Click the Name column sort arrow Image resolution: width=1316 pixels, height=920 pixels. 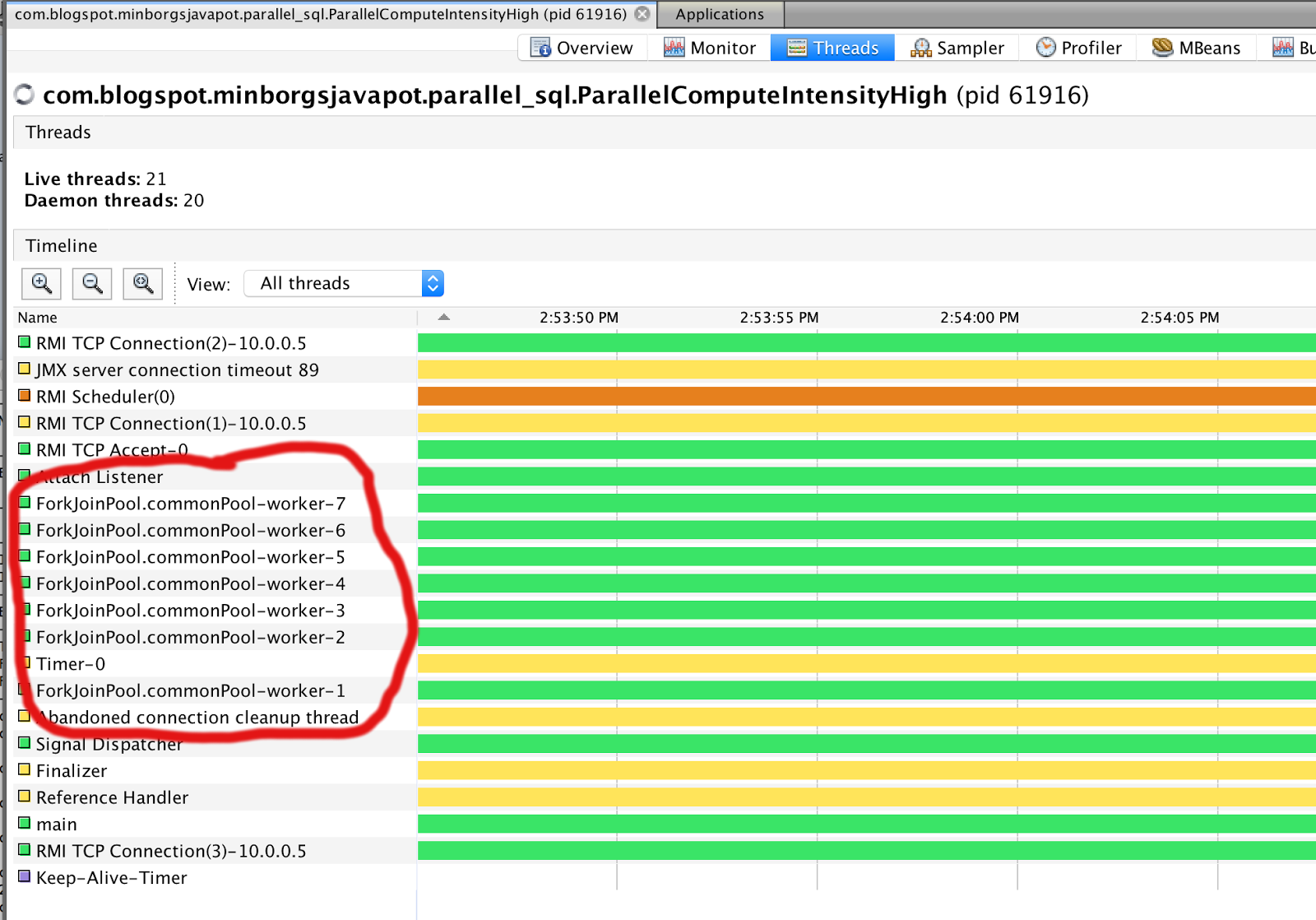point(444,317)
